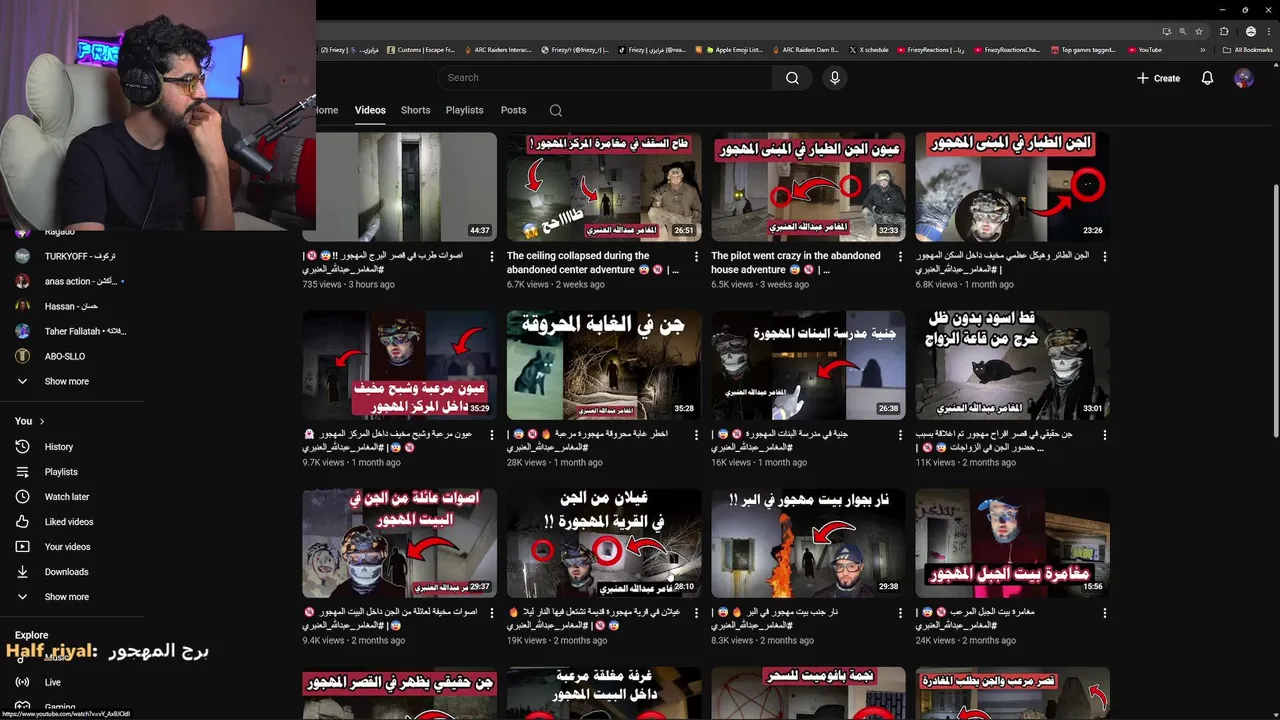Click the Create button
1280x720 pixels.
(x=1158, y=78)
